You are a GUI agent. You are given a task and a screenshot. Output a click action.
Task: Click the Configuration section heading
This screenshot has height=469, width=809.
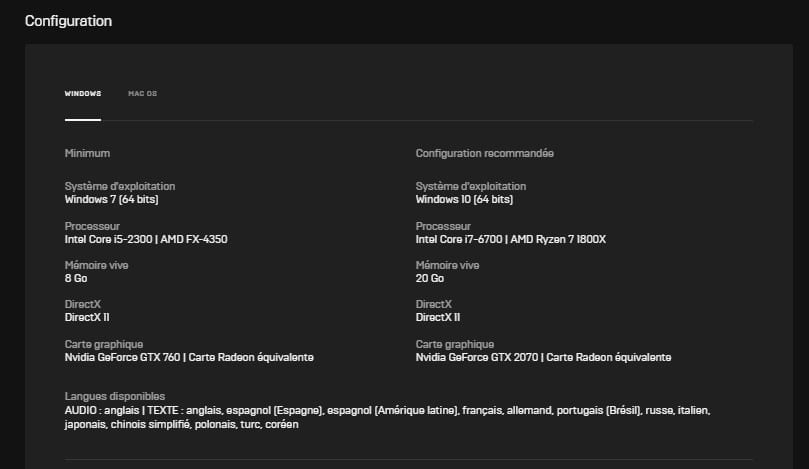coord(68,21)
